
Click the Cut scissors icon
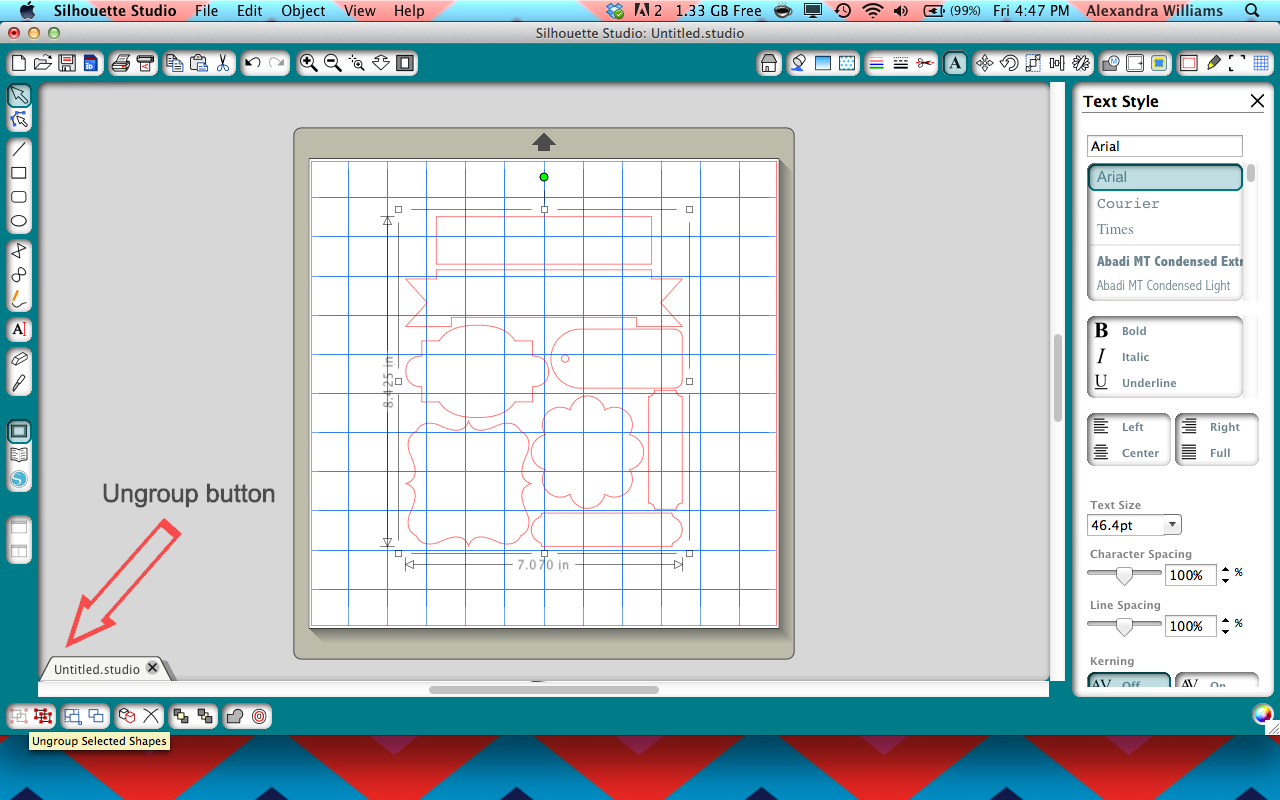point(223,63)
